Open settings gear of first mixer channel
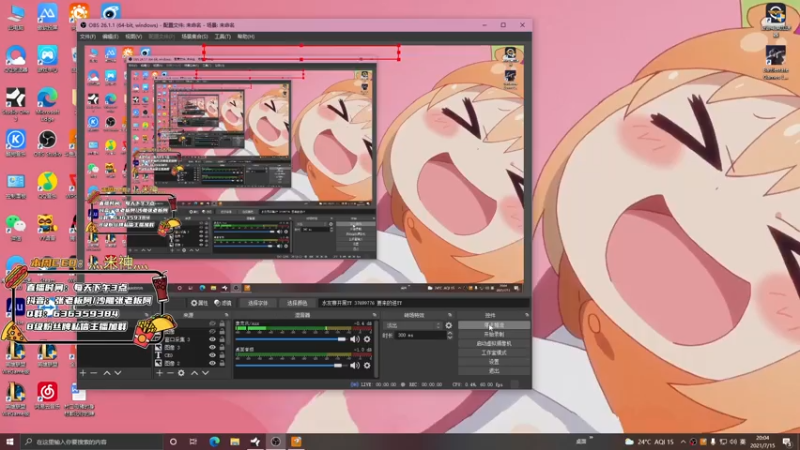This screenshot has width=800, height=450. [367, 339]
